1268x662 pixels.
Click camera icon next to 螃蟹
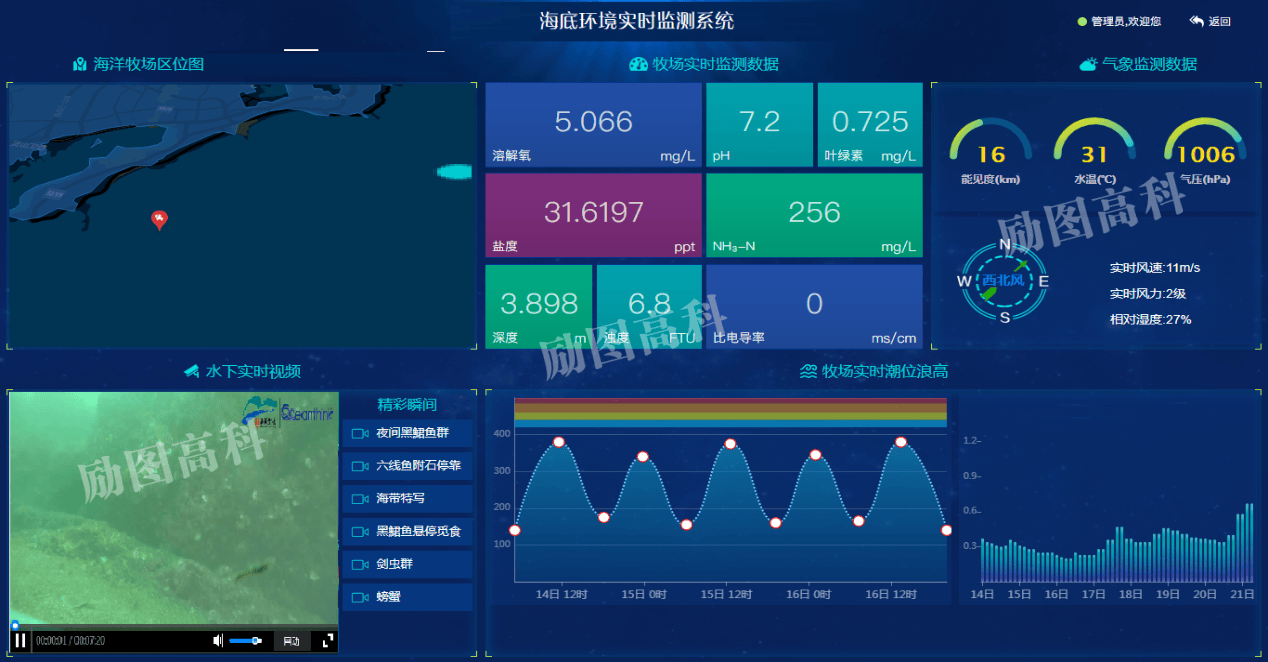360,598
